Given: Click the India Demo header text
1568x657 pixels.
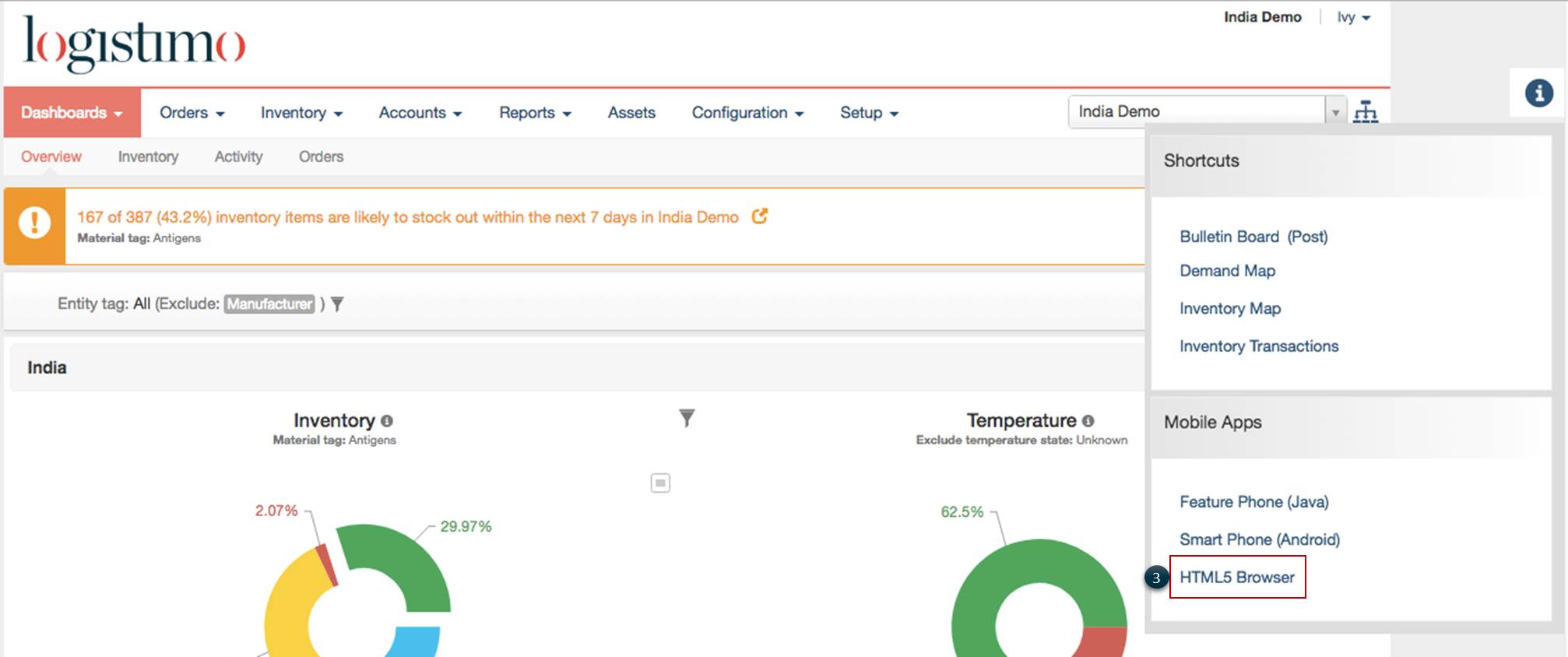Looking at the screenshot, I should 1262,17.
